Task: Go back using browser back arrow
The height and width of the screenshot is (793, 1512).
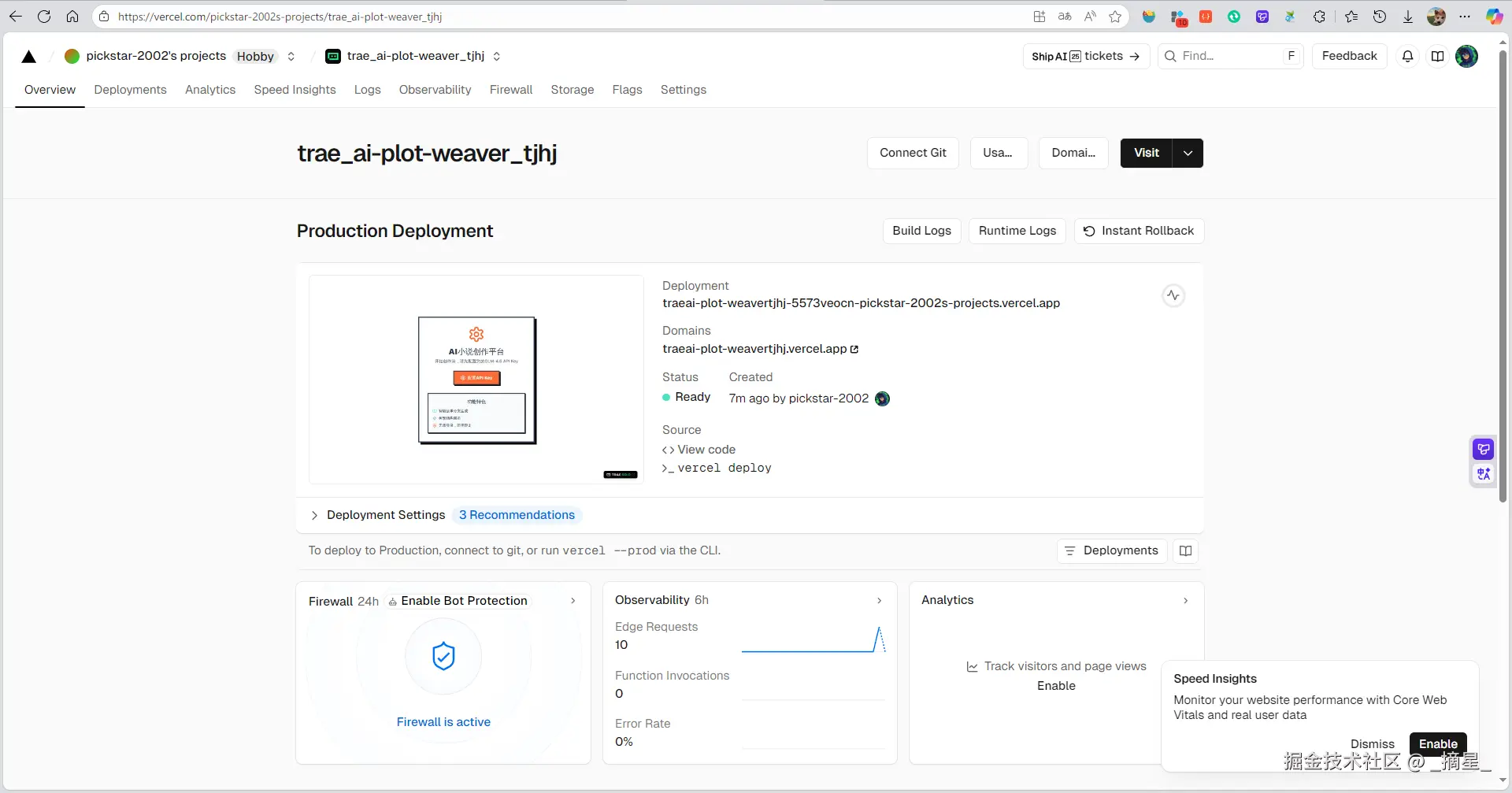Action: [x=16, y=17]
